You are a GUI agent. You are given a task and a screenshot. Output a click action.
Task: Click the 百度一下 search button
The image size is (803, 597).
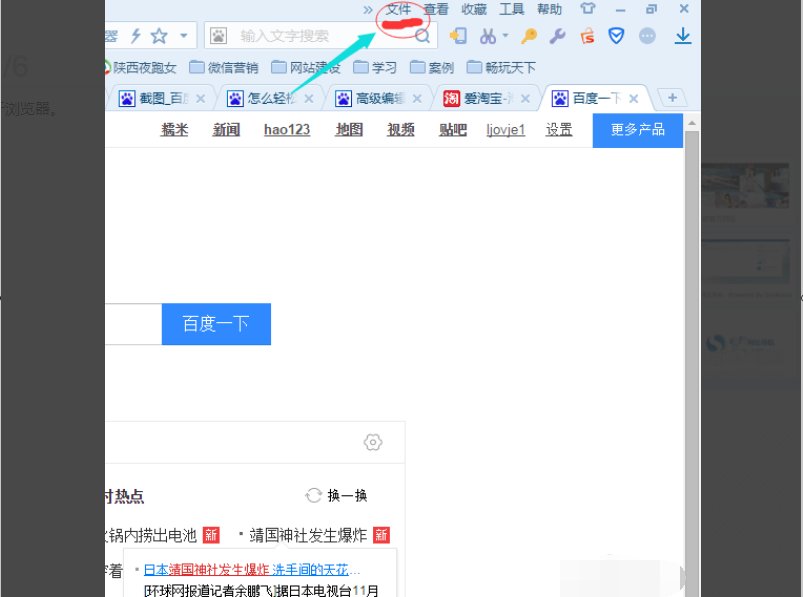[x=216, y=324]
